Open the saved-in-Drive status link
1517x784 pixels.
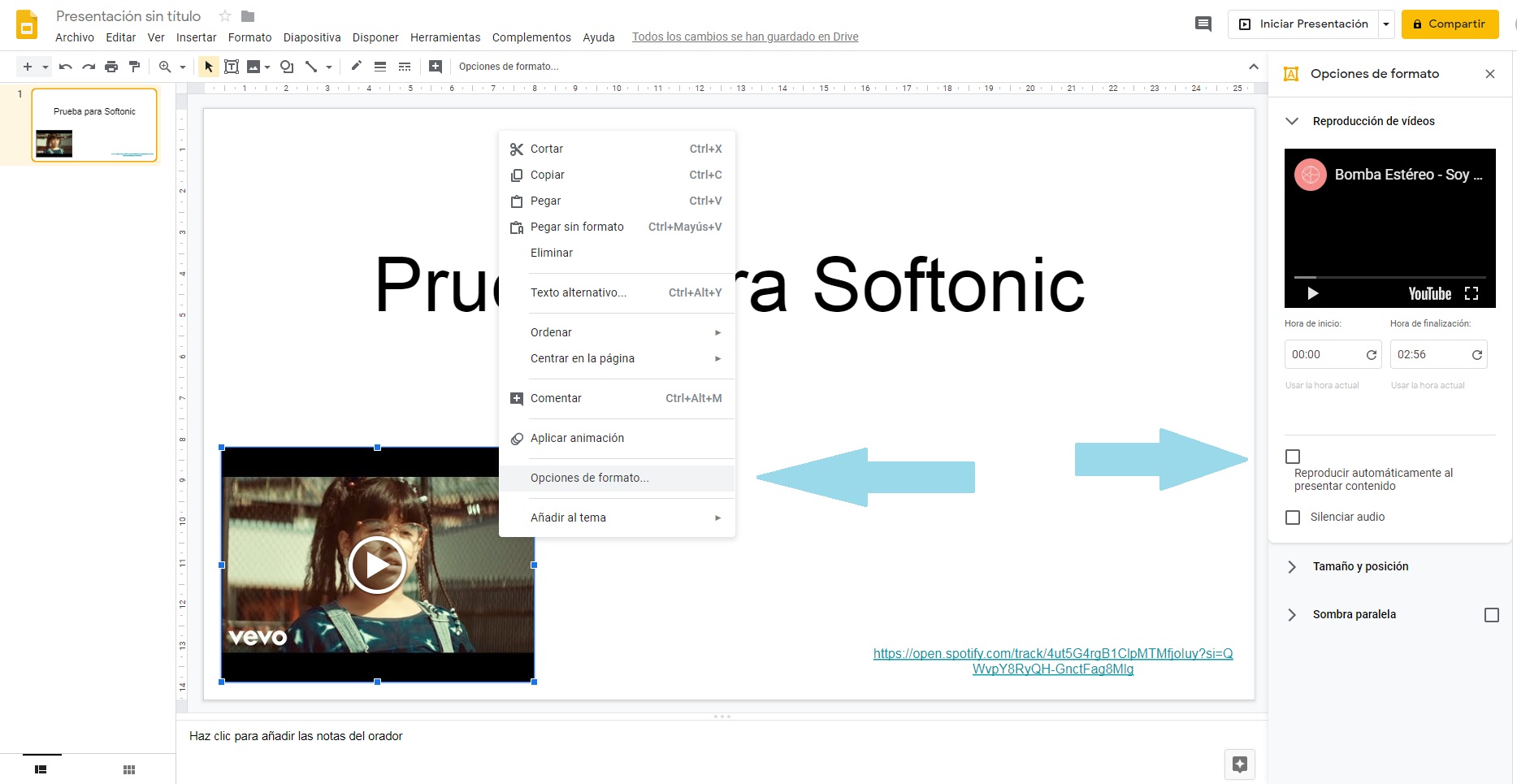pos(745,37)
